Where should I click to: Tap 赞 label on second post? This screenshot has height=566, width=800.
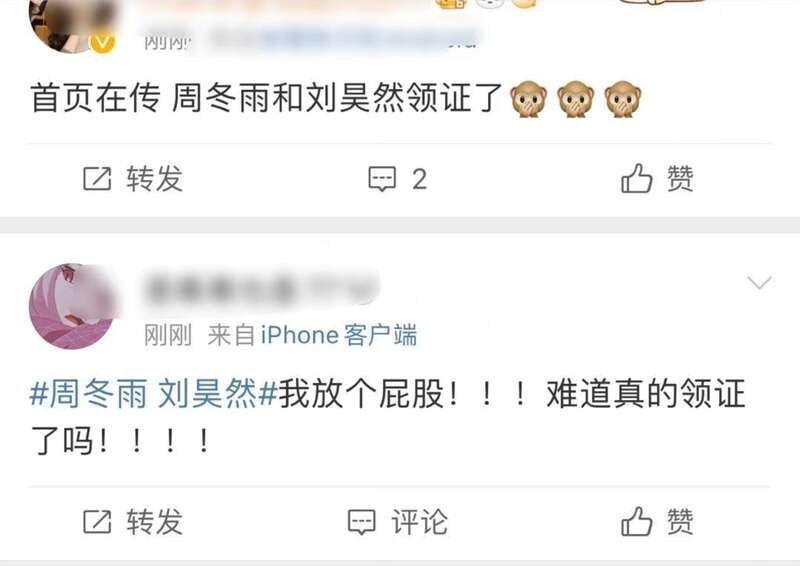tap(680, 522)
